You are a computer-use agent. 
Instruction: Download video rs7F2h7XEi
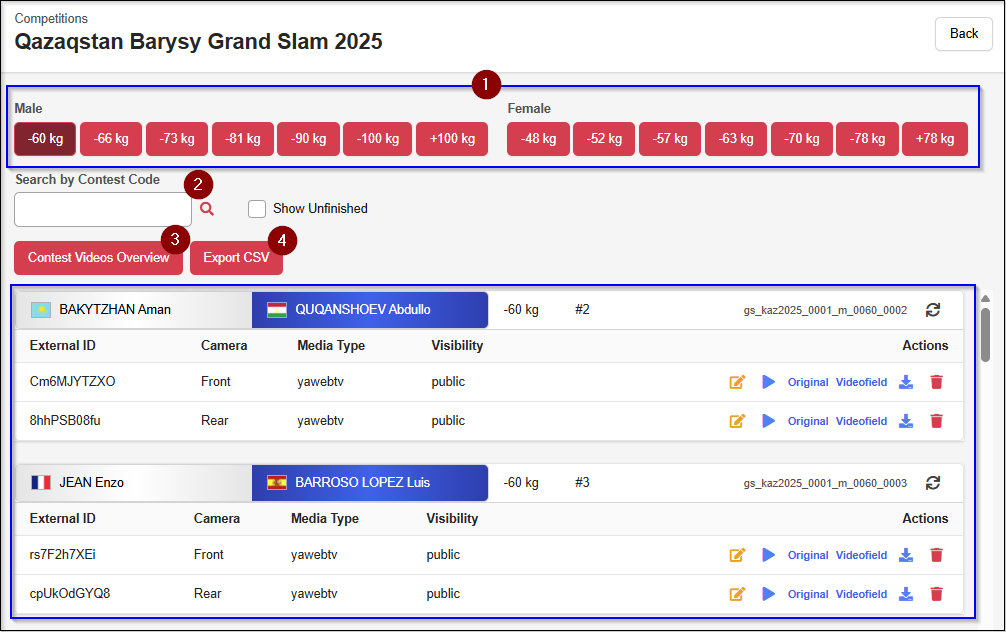click(x=906, y=555)
